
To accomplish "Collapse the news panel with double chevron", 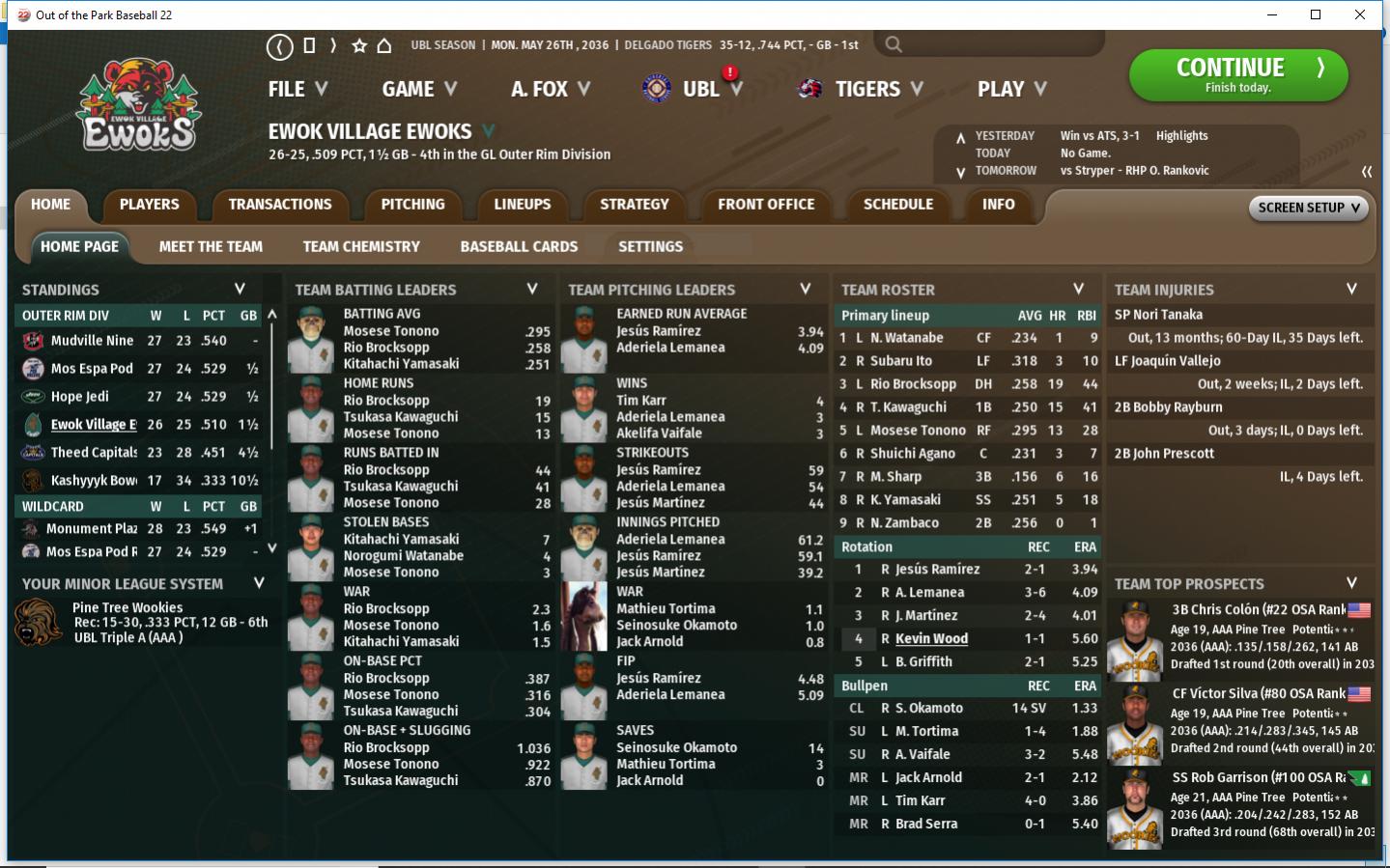I will click(1367, 171).
